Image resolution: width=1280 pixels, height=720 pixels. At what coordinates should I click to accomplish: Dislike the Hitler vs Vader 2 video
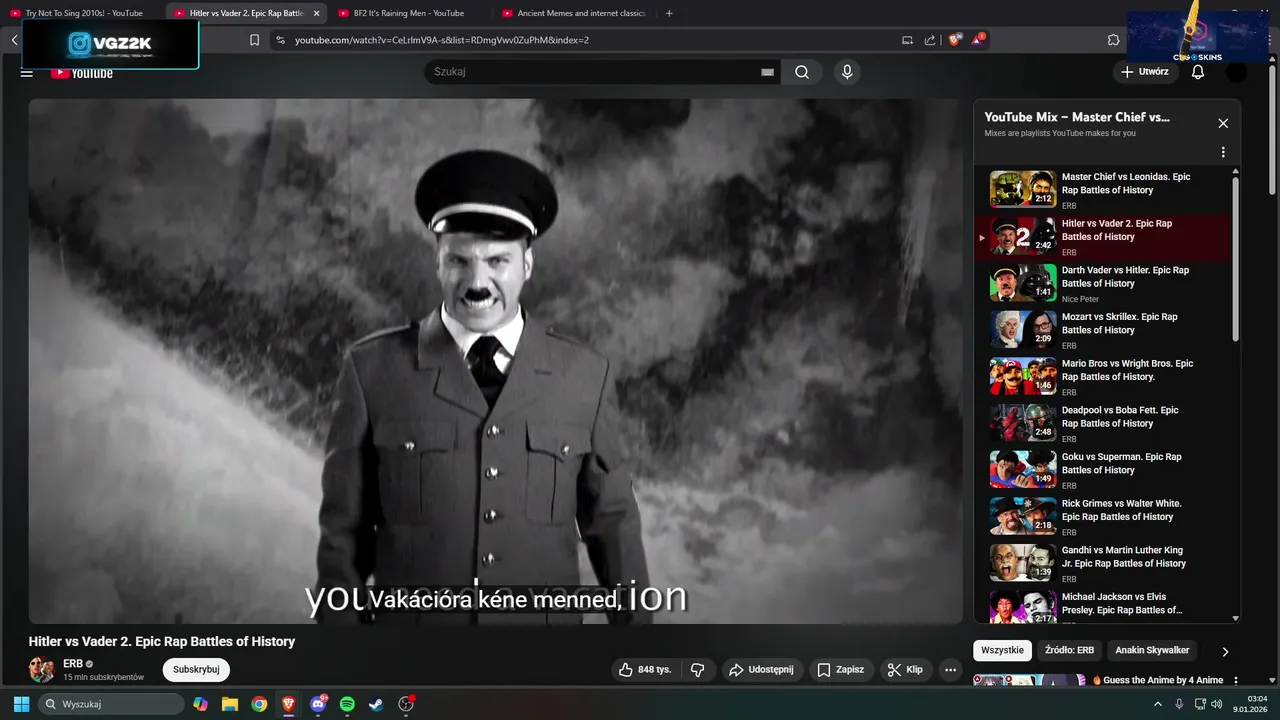(x=698, y=669)
